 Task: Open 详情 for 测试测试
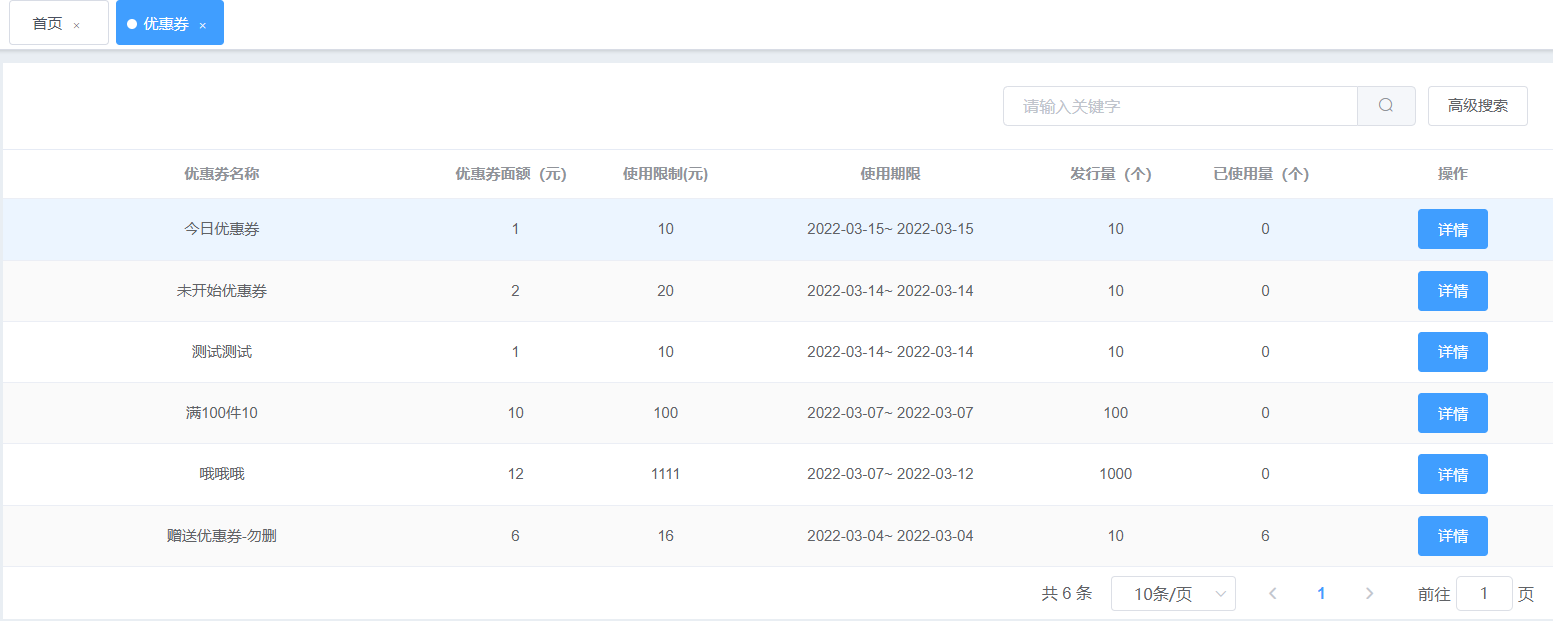click(1453, 352)
